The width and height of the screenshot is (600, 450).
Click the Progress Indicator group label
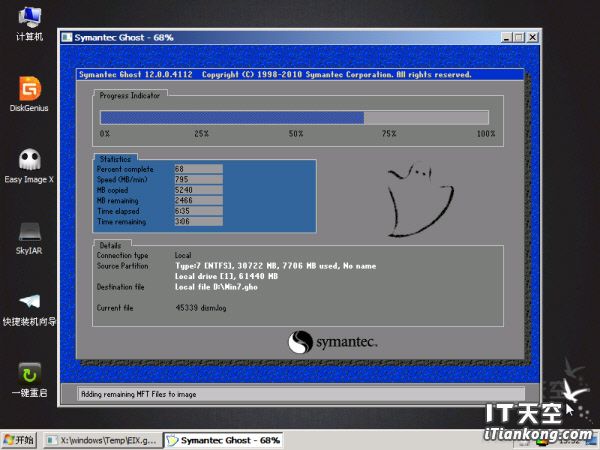(129, 96)
